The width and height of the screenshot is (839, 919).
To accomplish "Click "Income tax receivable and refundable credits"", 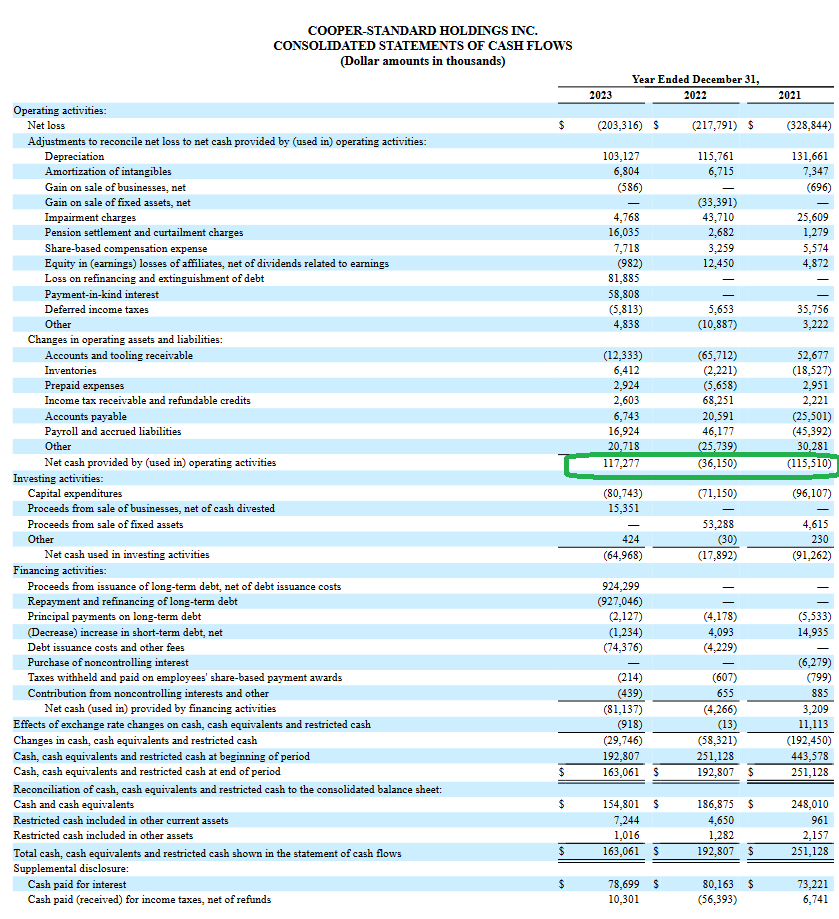I will tap(148, 400).
